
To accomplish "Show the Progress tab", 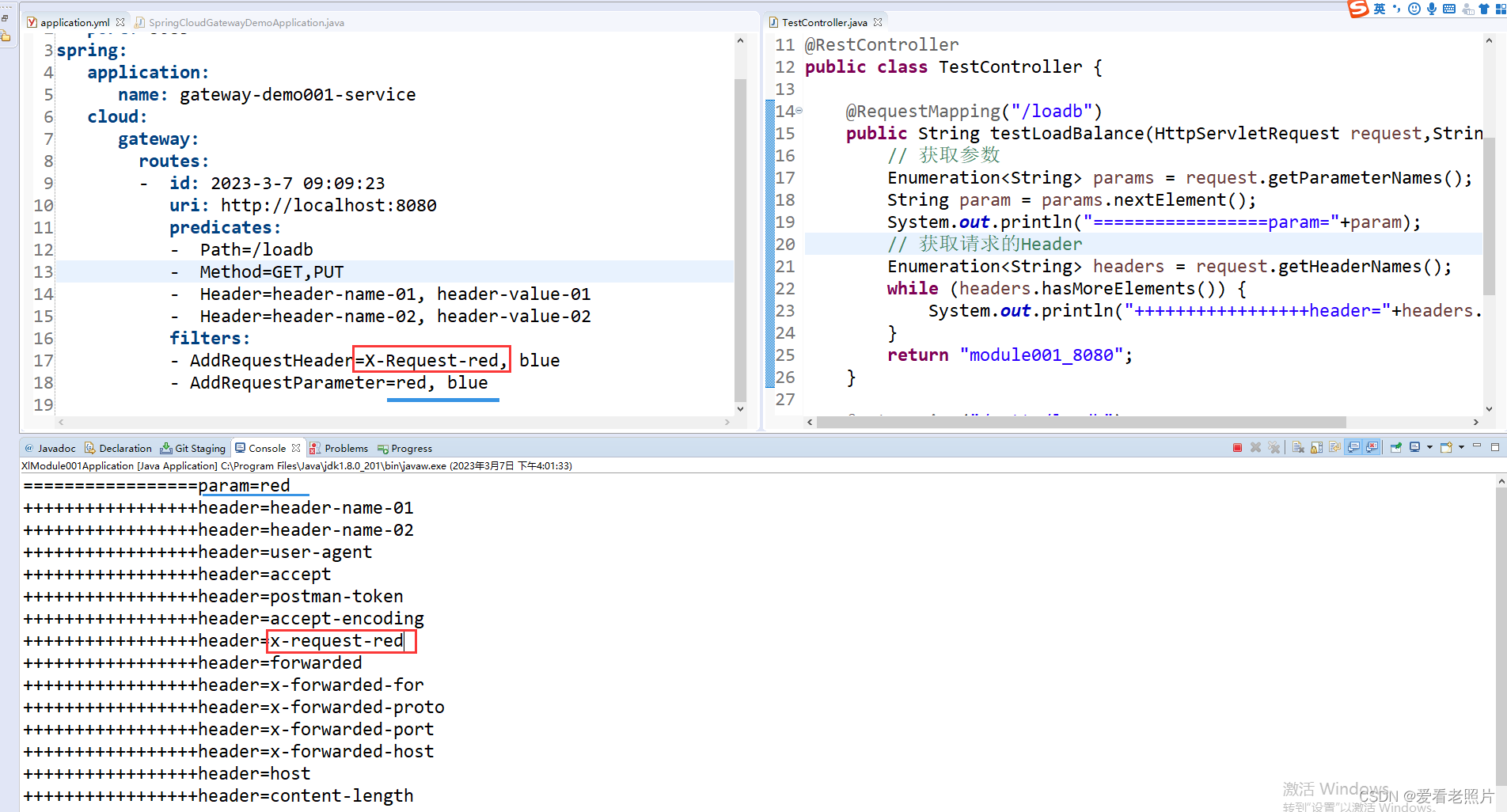I will click(x=404, y=448).
